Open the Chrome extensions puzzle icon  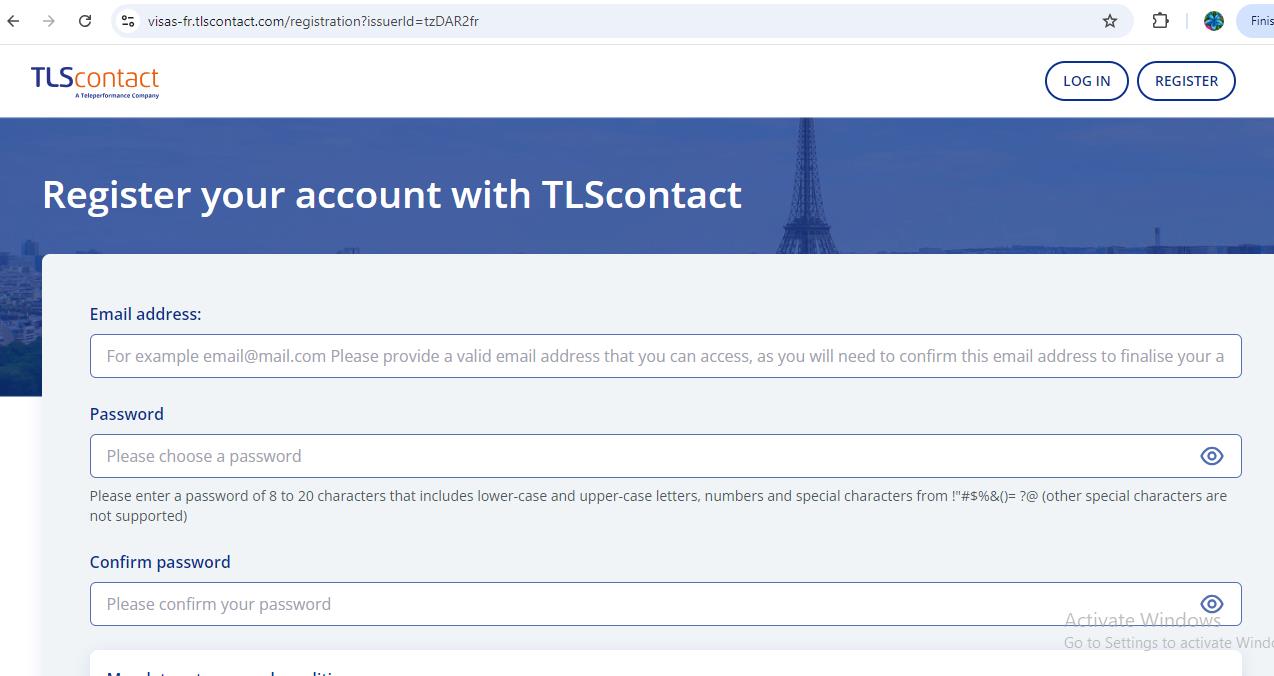click(x=1160, y=20)
